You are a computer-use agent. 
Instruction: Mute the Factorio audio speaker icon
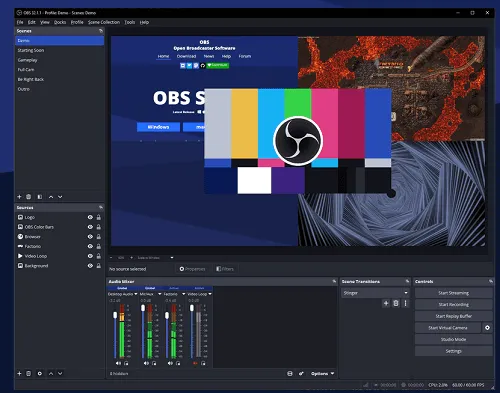(x=170, y=363)
